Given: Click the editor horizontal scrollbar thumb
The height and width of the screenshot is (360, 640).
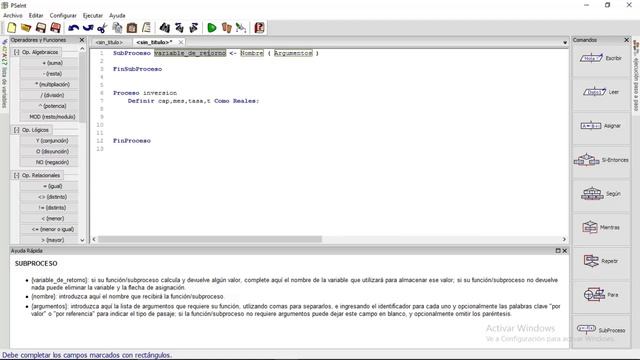Looking at the screenshot, I should coord(210,239).
